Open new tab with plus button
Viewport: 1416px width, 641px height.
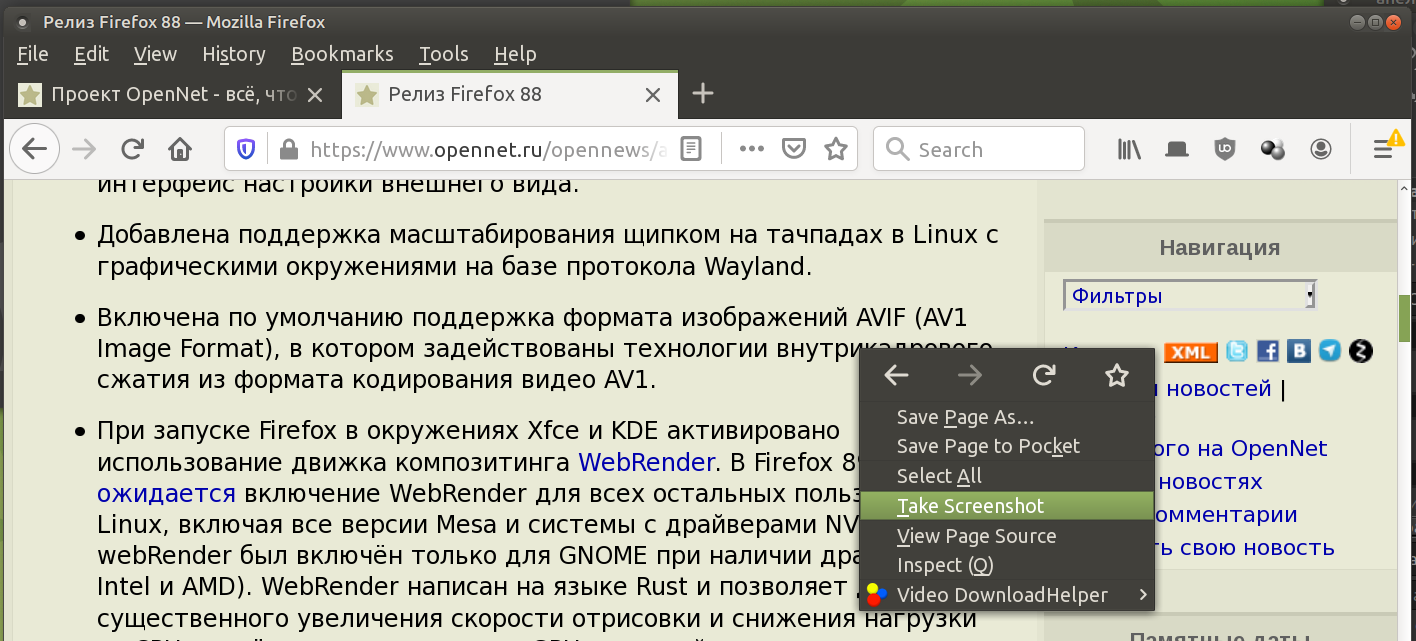[704, 94]
